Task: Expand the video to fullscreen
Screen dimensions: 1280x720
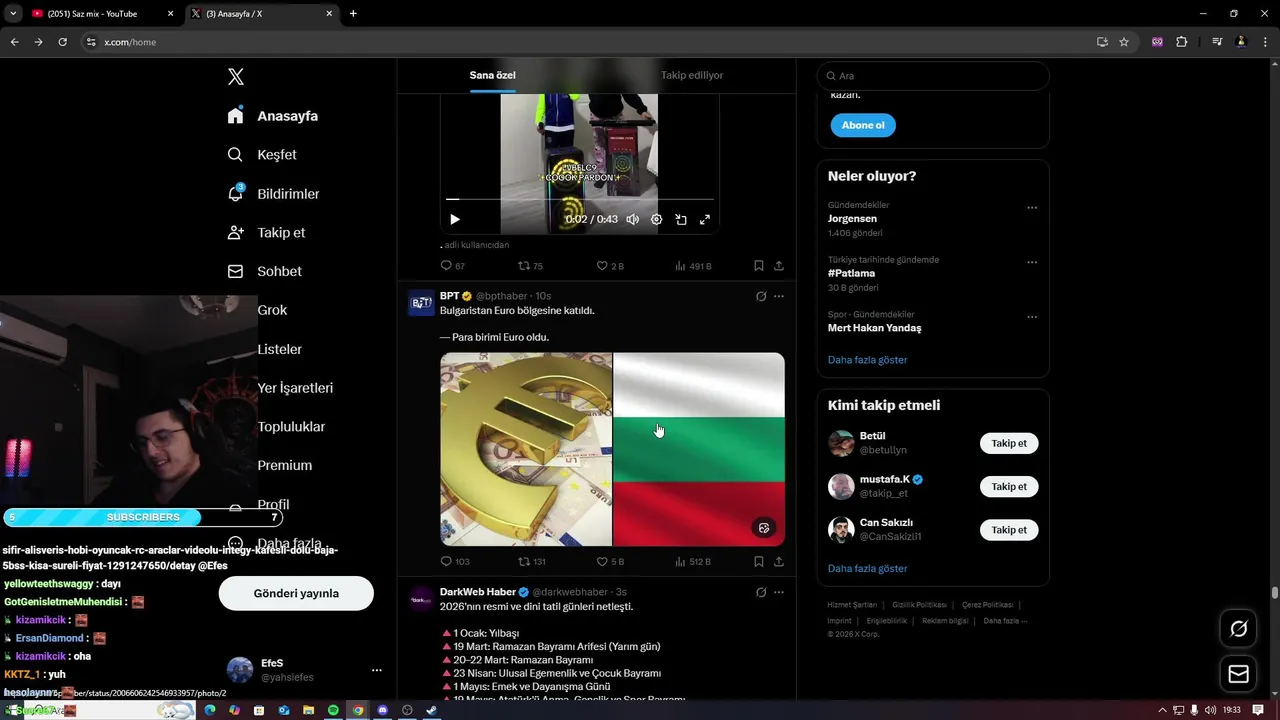Action: click(x=705, y=219)
